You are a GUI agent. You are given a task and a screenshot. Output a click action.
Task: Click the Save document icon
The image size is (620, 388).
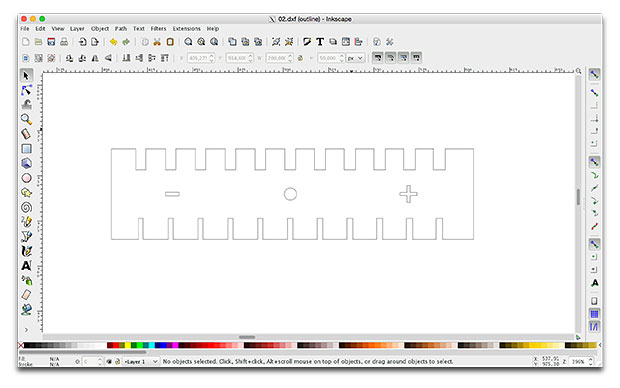click(51, 42)
